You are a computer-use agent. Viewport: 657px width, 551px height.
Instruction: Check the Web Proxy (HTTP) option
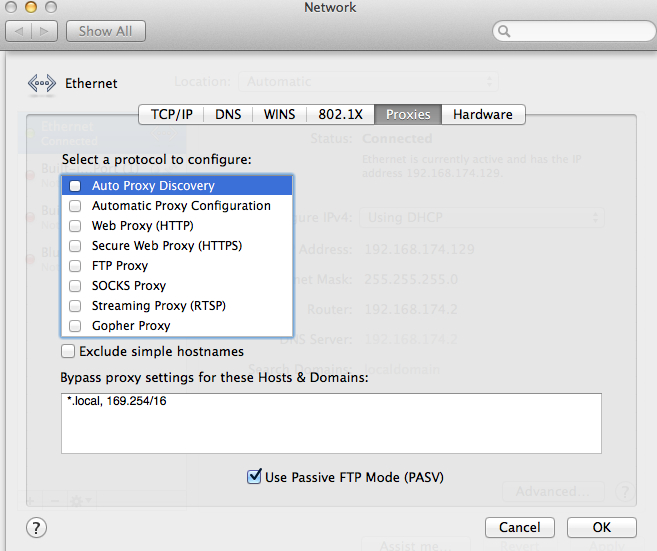[x=75, y=226]
